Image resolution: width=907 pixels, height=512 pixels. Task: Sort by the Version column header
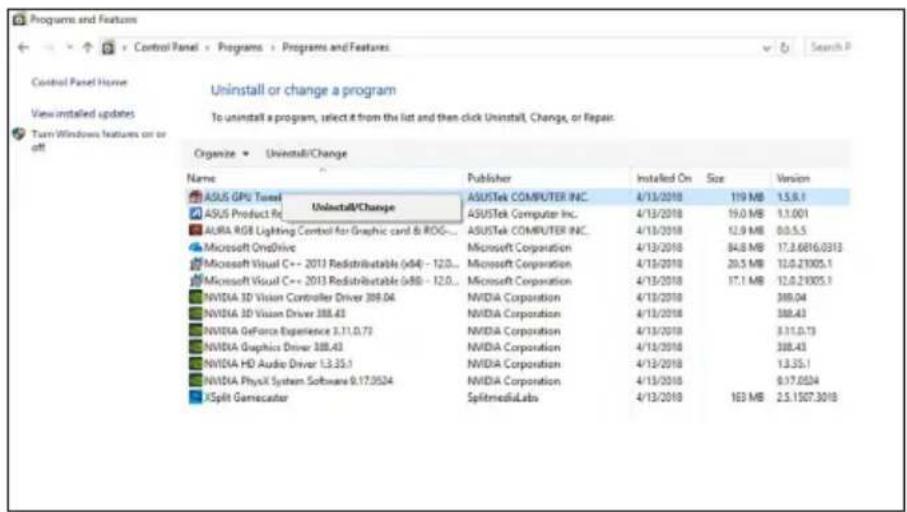click(793, 178)
